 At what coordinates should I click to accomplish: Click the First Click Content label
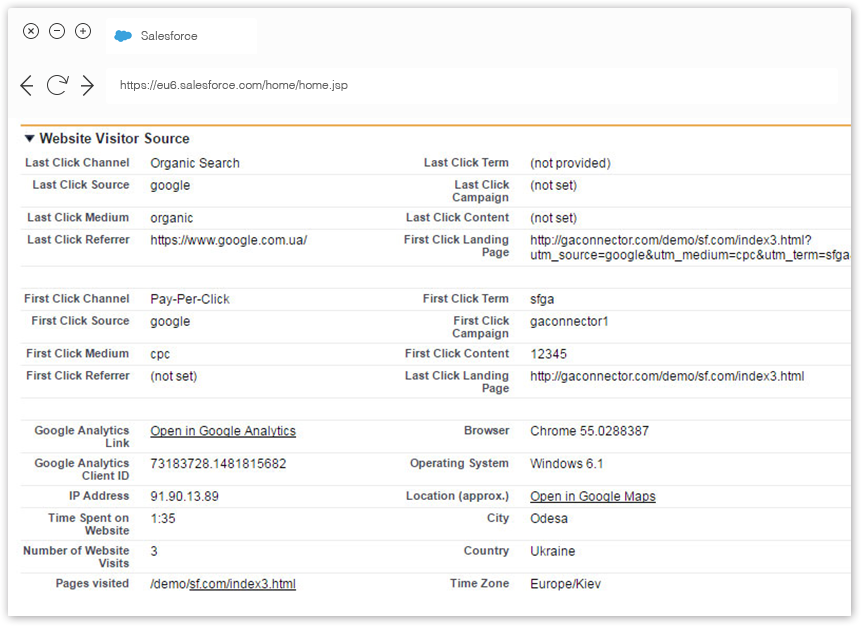pos(457,354)
